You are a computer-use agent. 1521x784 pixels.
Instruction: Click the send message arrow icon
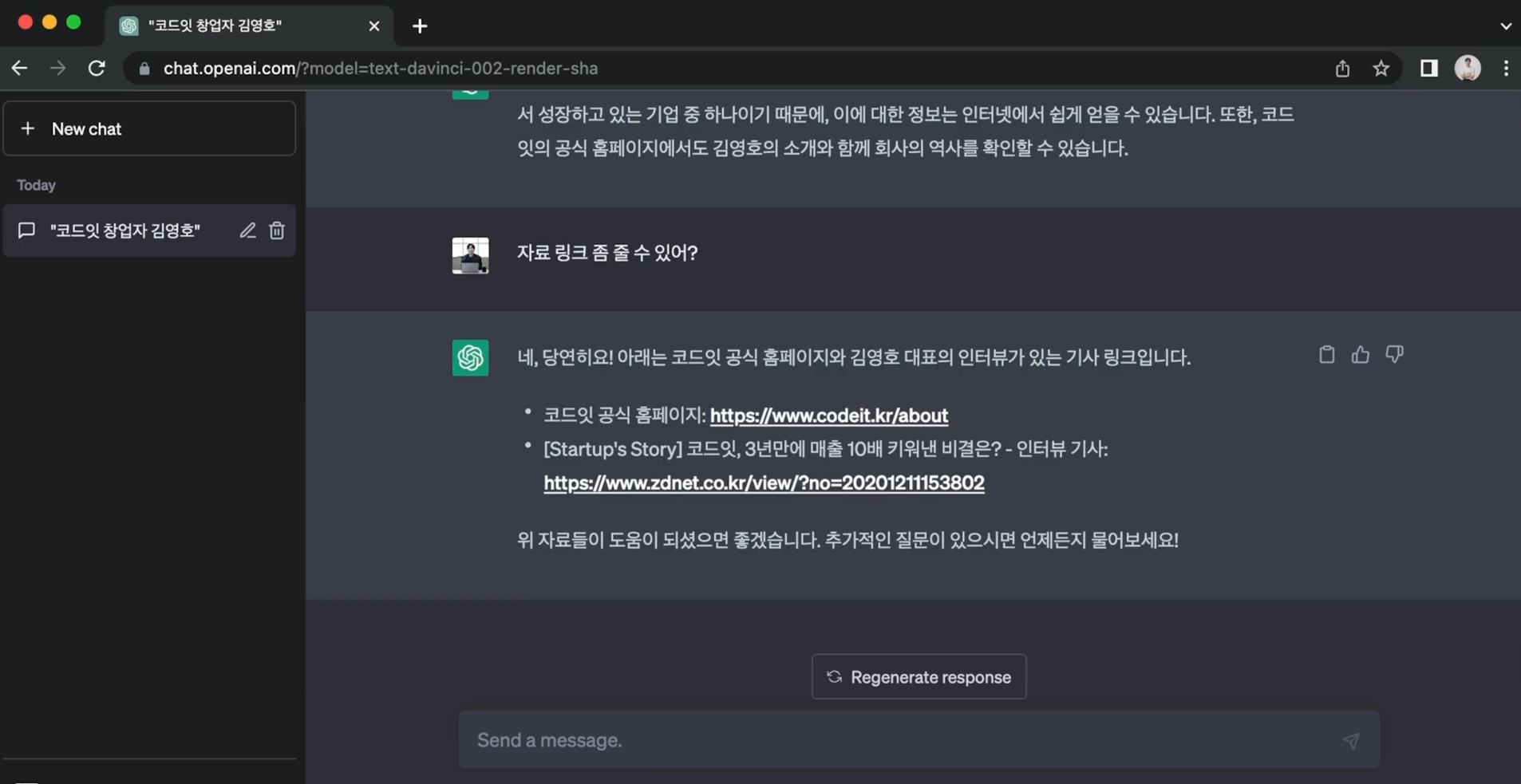click(x=1350, y=740)
